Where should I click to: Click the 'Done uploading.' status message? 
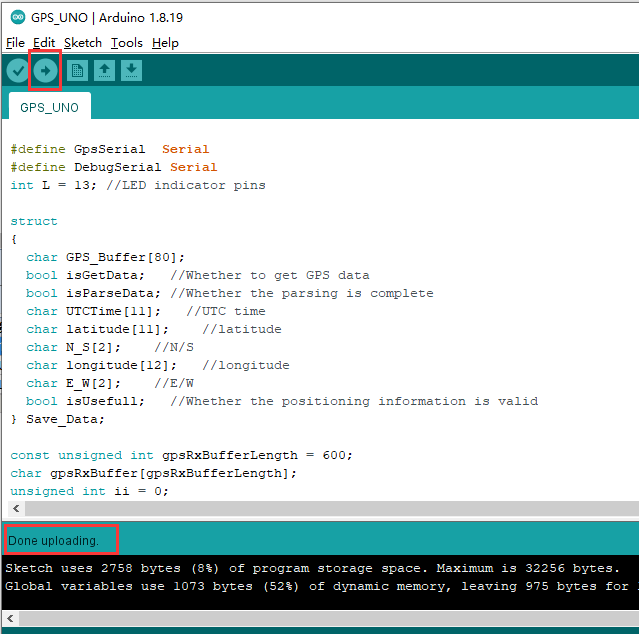[x=53, y=541]
